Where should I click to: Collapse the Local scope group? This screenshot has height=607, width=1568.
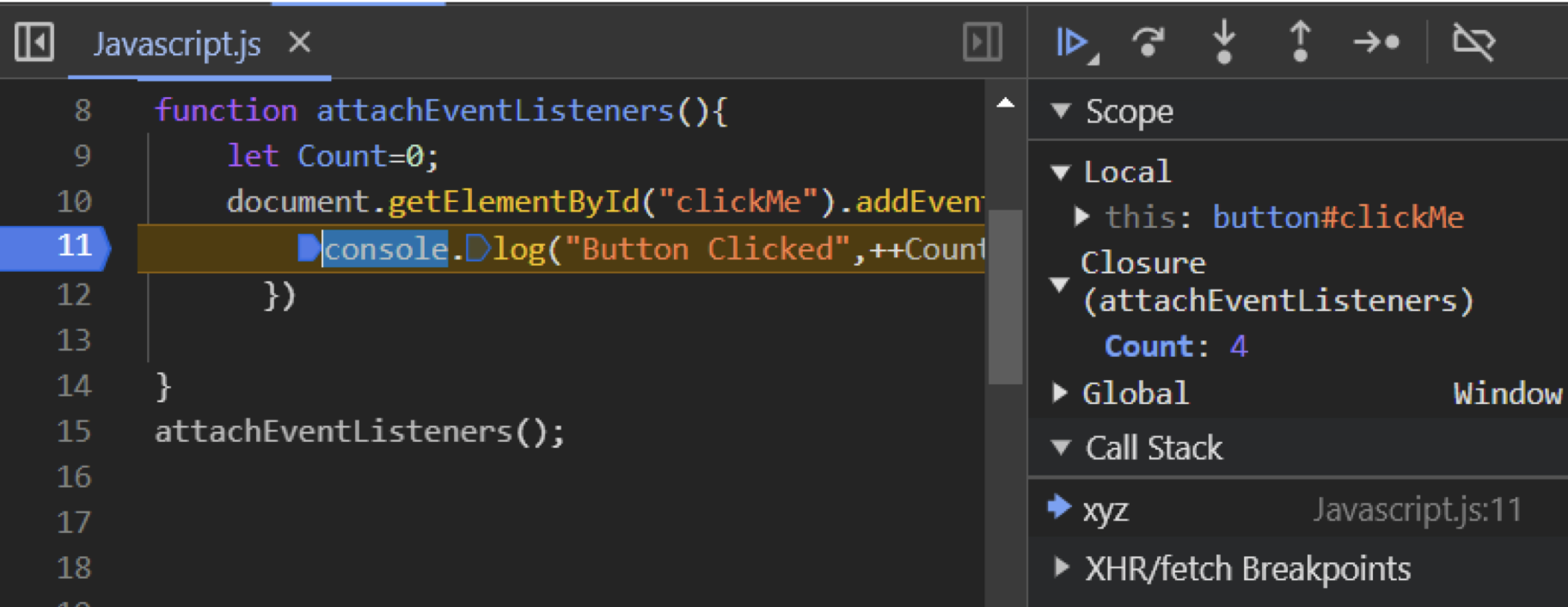pos(1061,172)
